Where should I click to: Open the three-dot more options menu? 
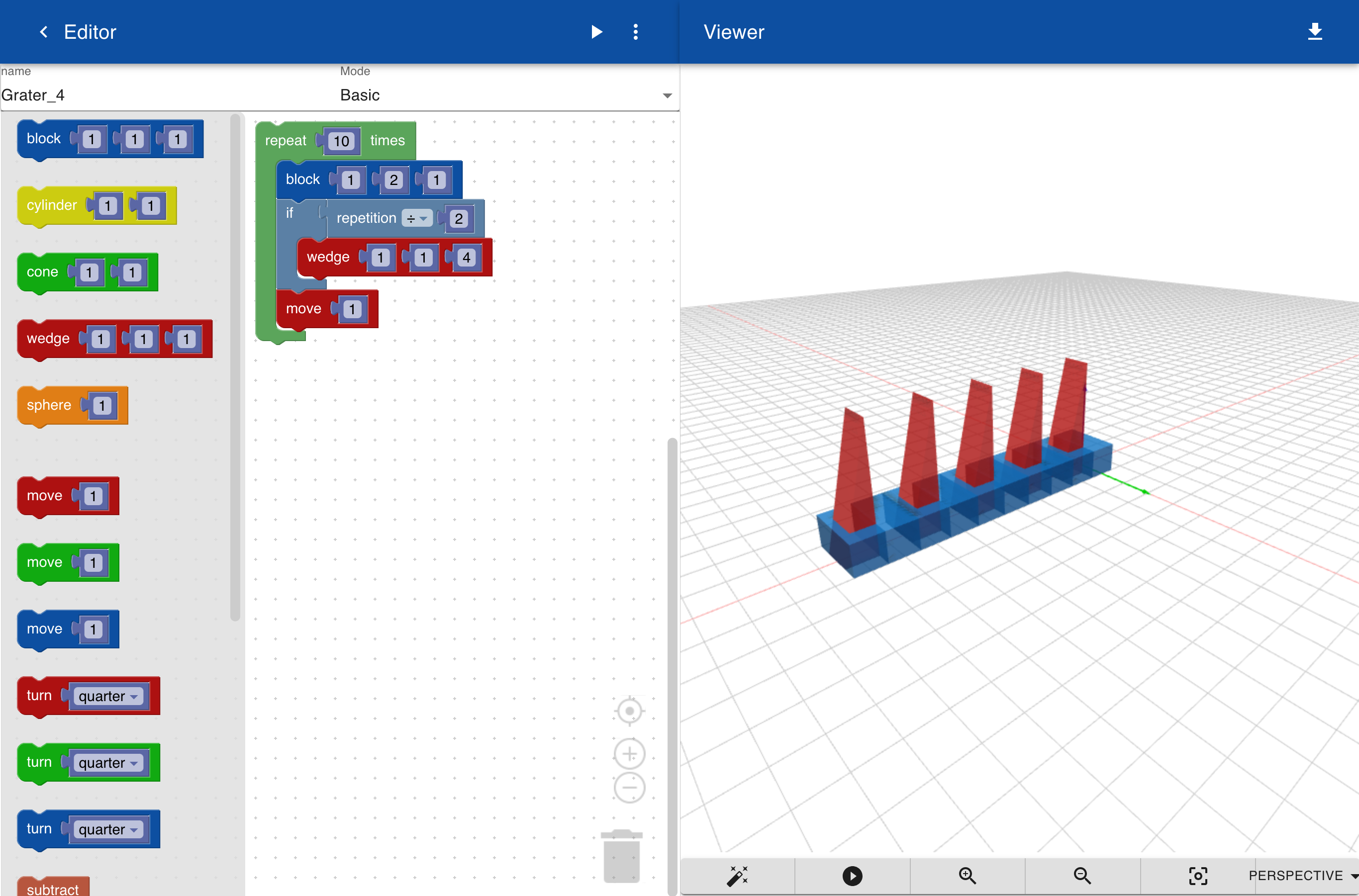click(635, 32)
